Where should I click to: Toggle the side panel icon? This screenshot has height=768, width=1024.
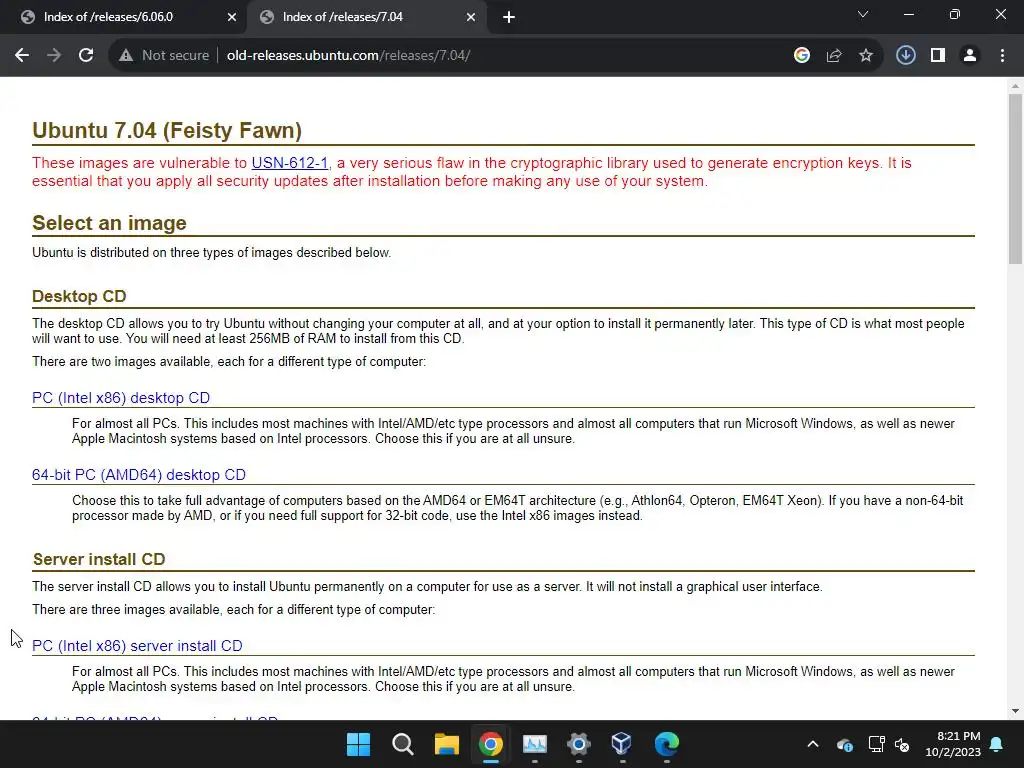point(938,56)
